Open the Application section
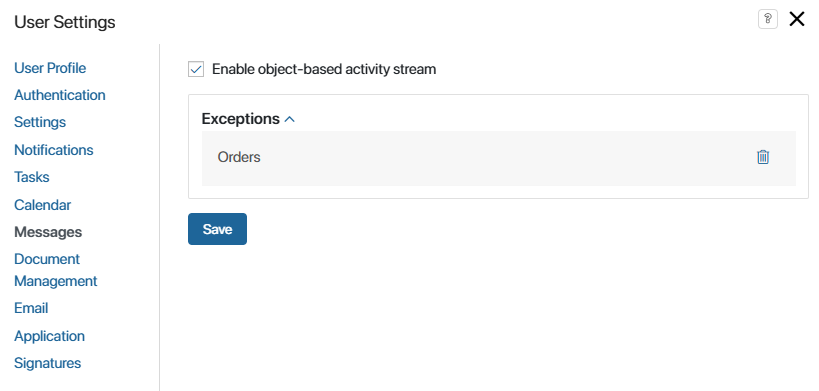This screenshot has height=391, width=819. (49, 336)
